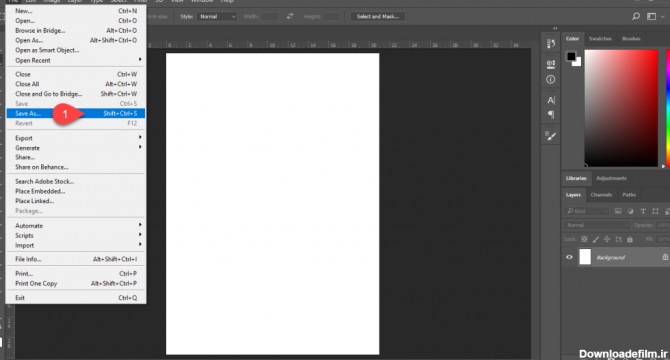Select the Background layer thumbnail

click(x=585, y=257)
